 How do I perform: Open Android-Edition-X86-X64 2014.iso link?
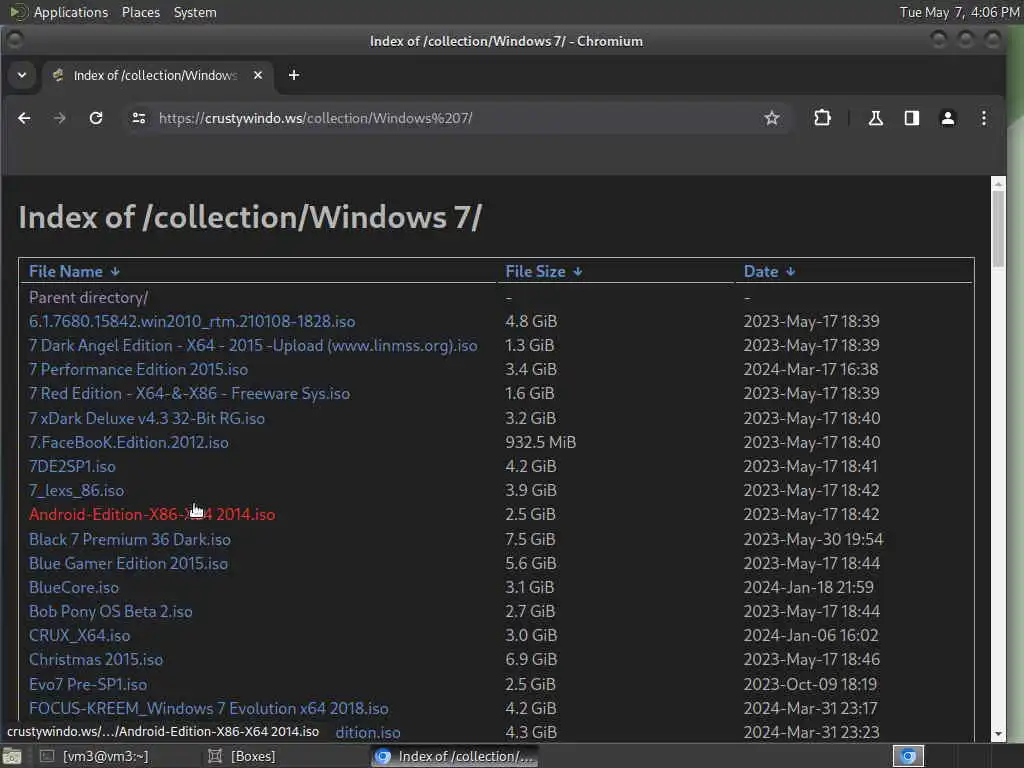[152, 515]
